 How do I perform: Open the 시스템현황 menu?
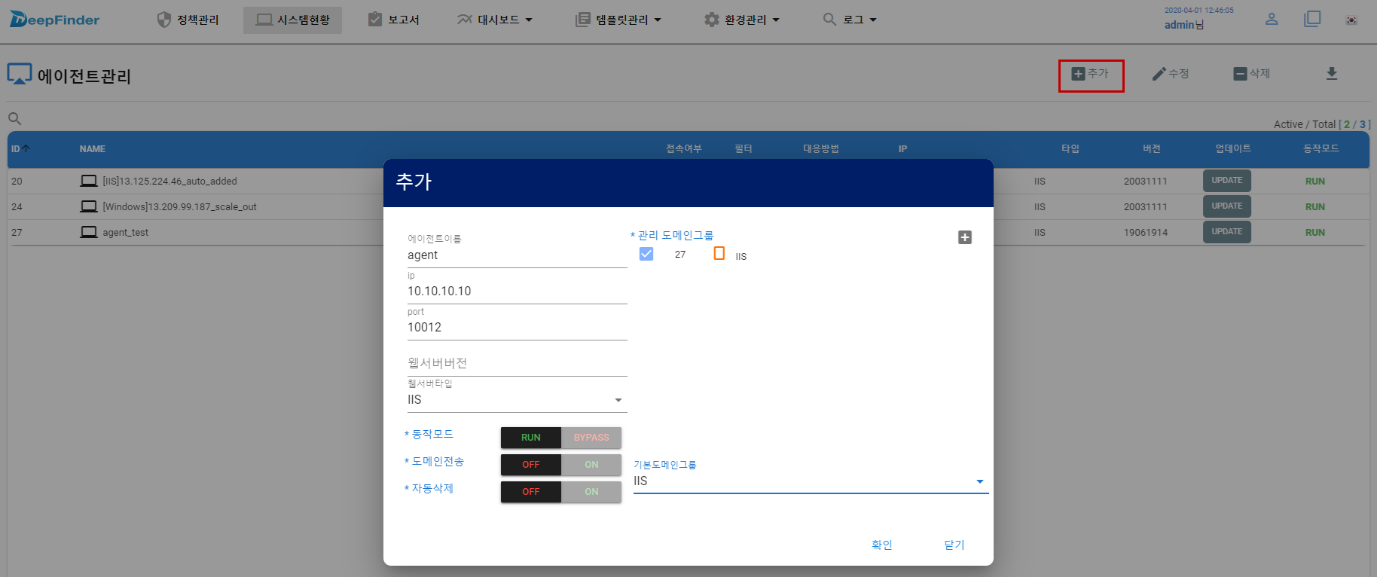tap(292, 20)
